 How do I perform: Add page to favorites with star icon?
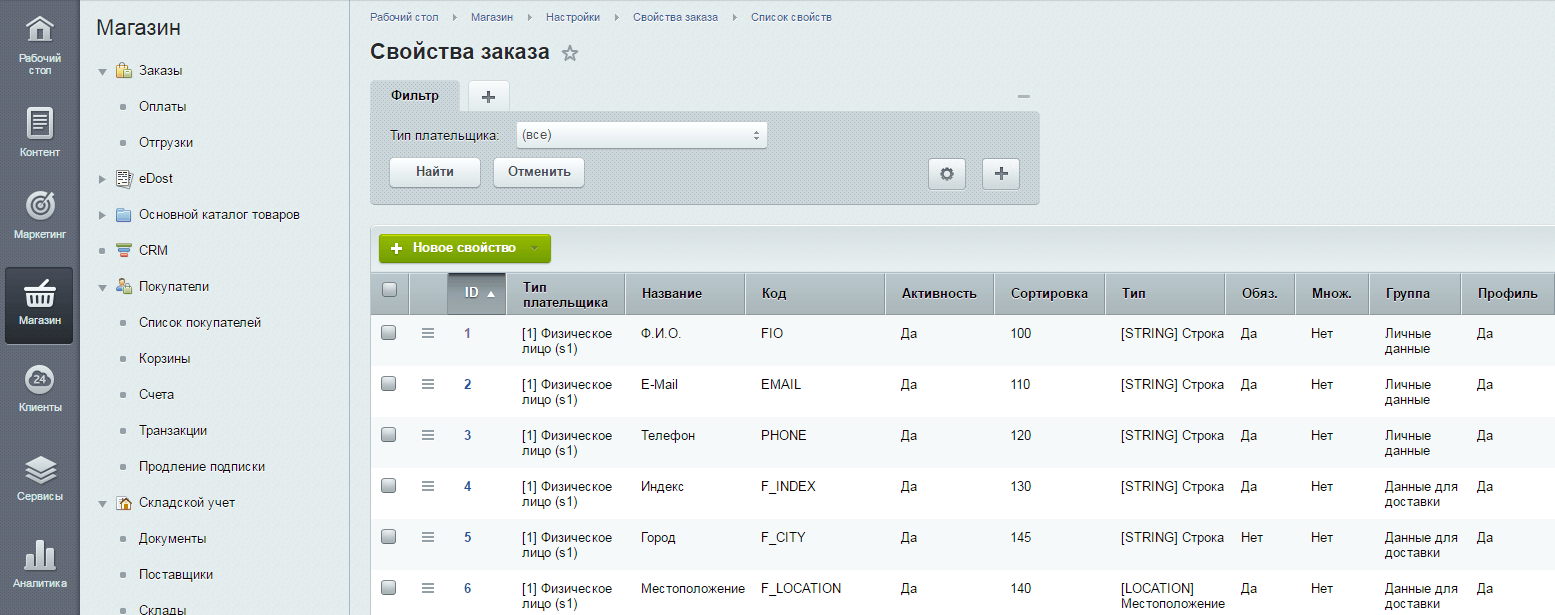(x=570, y=53)
